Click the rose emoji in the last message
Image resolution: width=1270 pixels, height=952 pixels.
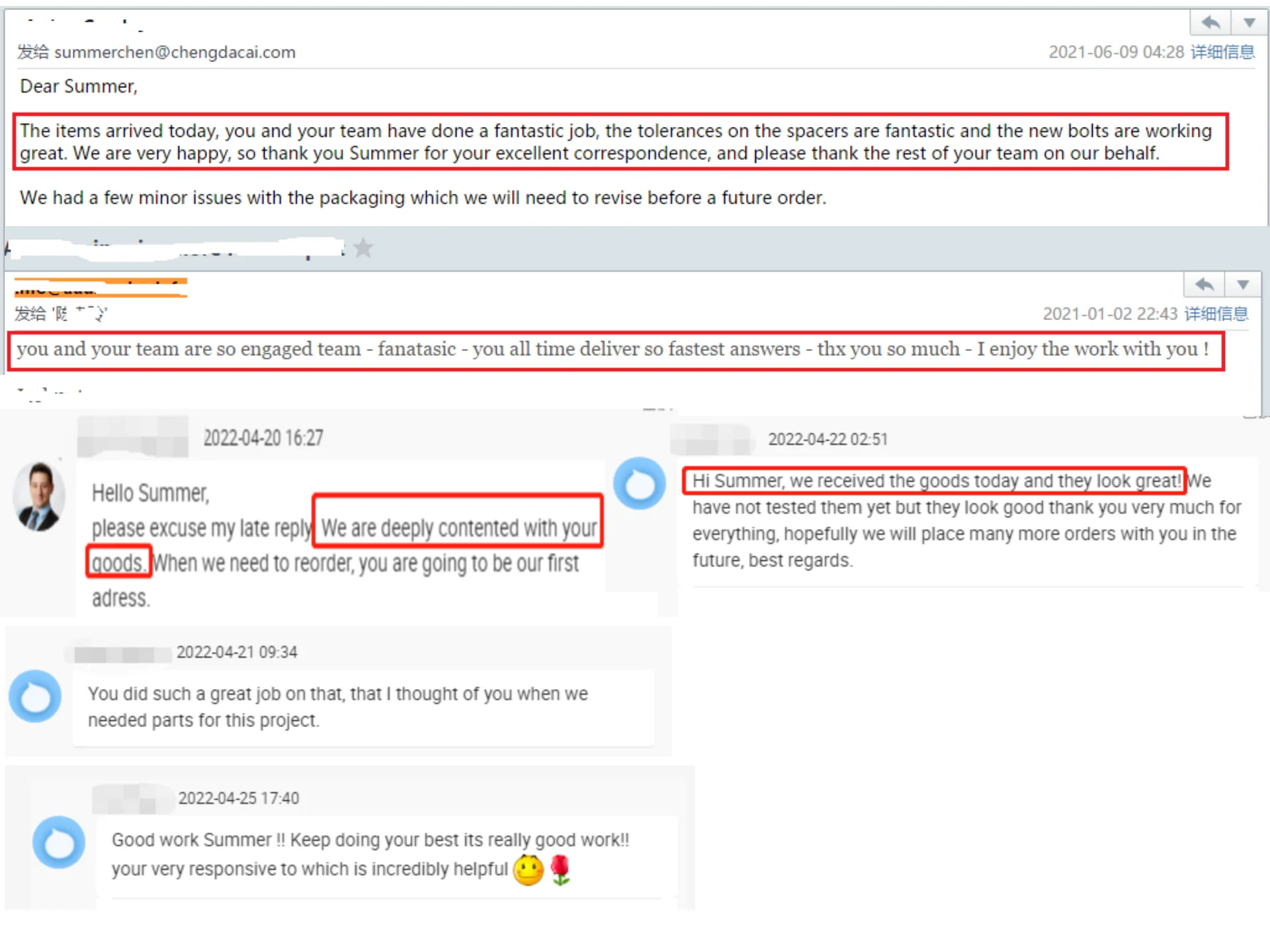[x=560, y=870]
